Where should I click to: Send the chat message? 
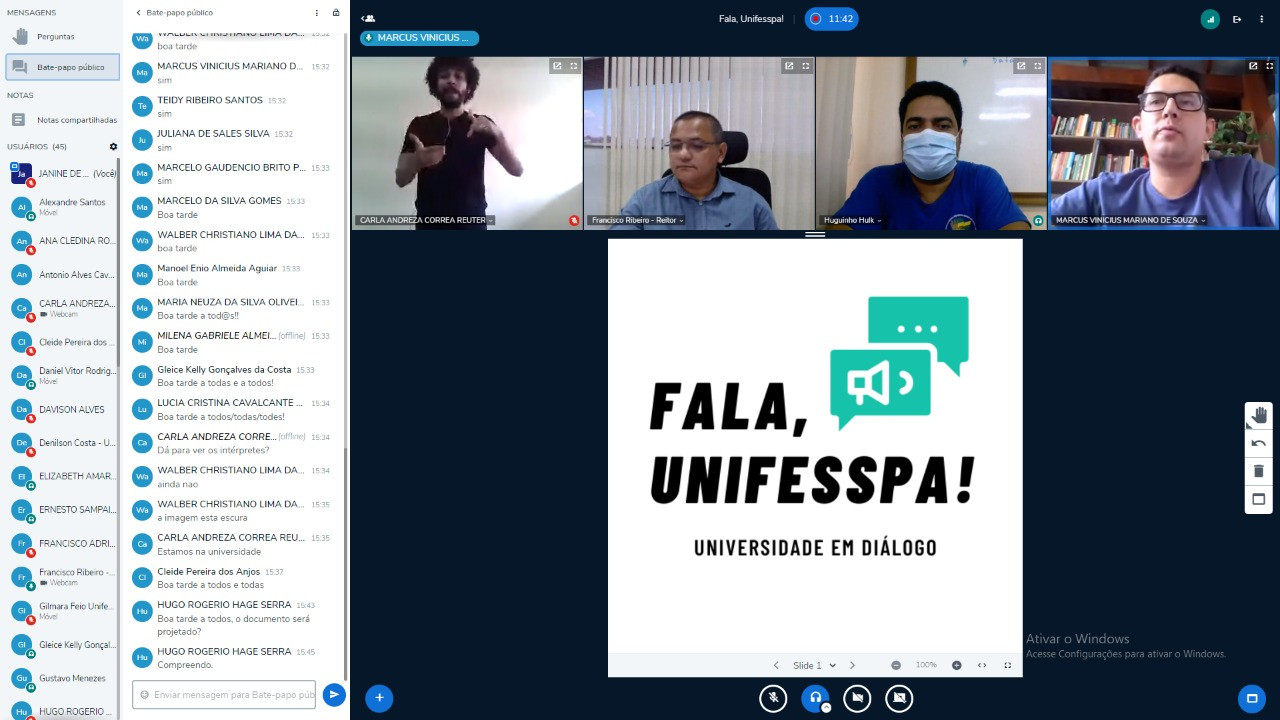pos(334,694)
